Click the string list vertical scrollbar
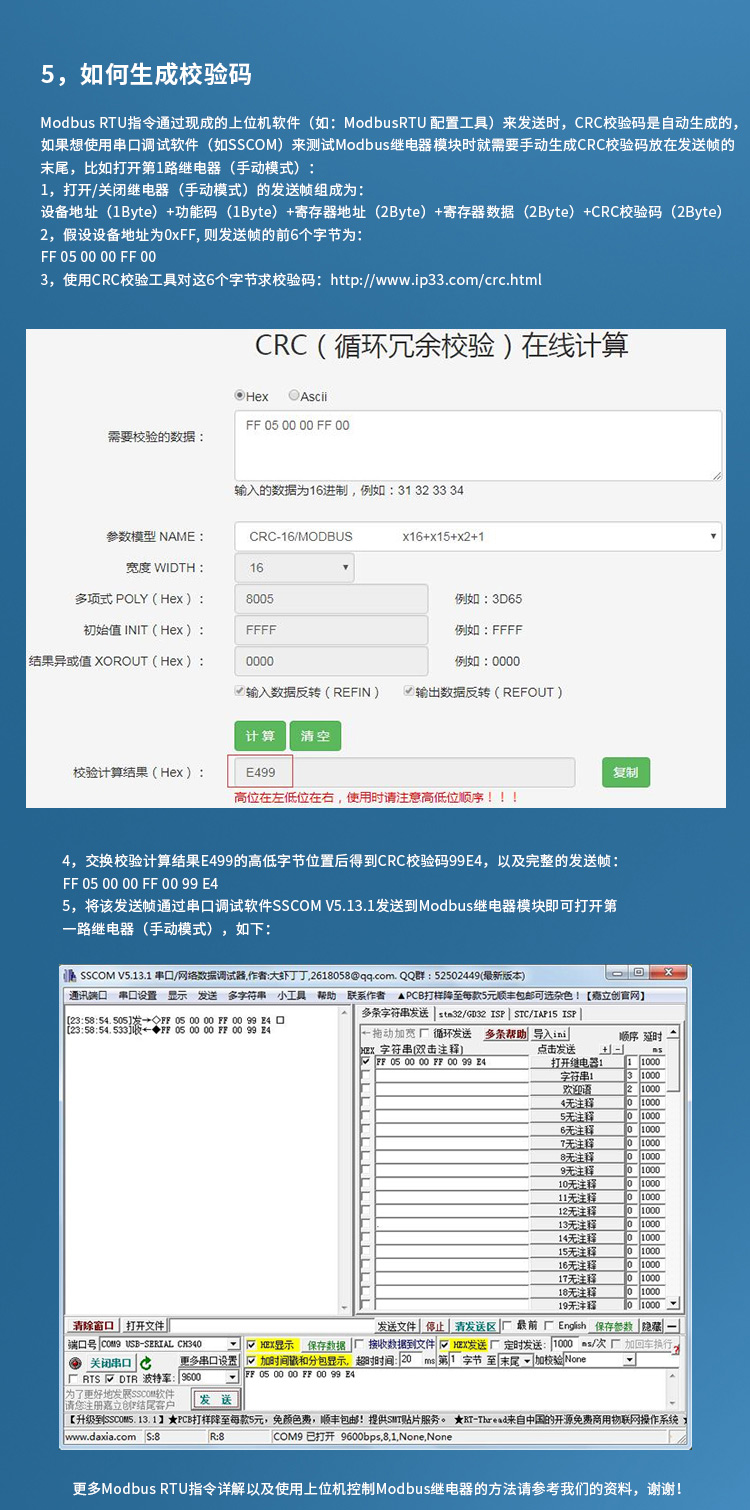The height and width of the screenshot is (1510, 750). click(x=673, y=1170)
